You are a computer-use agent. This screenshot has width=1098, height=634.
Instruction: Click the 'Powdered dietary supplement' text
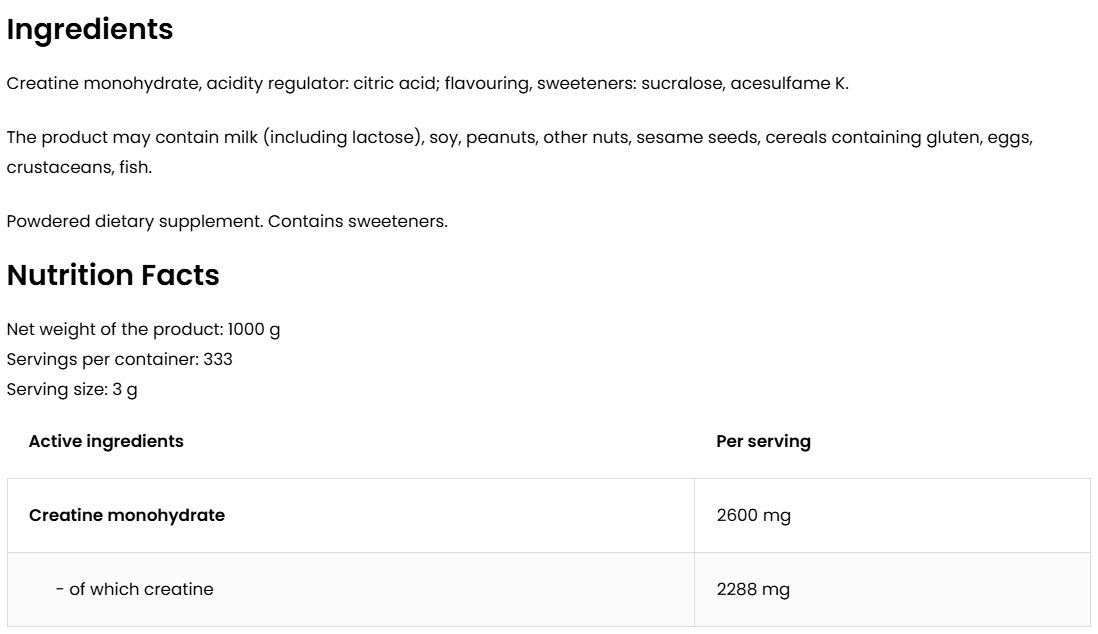(135, 221)
